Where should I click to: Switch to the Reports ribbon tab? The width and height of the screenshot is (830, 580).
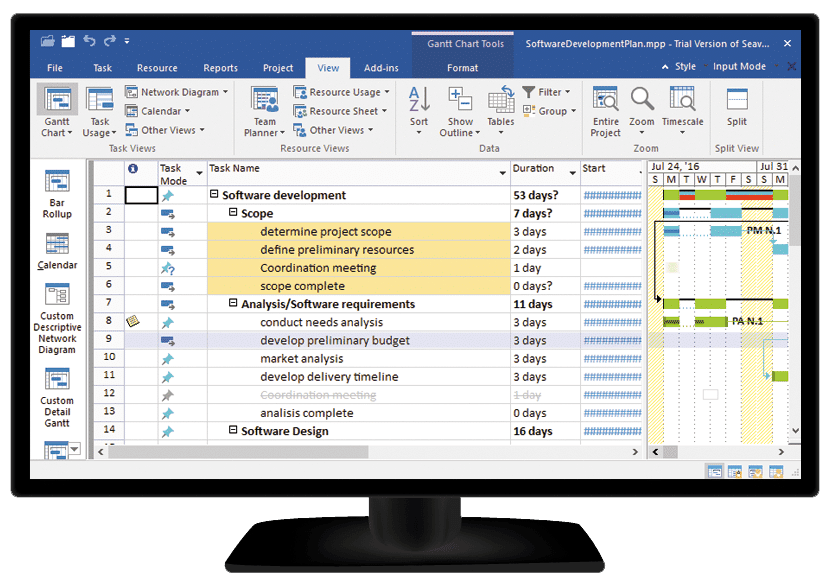pos(220,68)
